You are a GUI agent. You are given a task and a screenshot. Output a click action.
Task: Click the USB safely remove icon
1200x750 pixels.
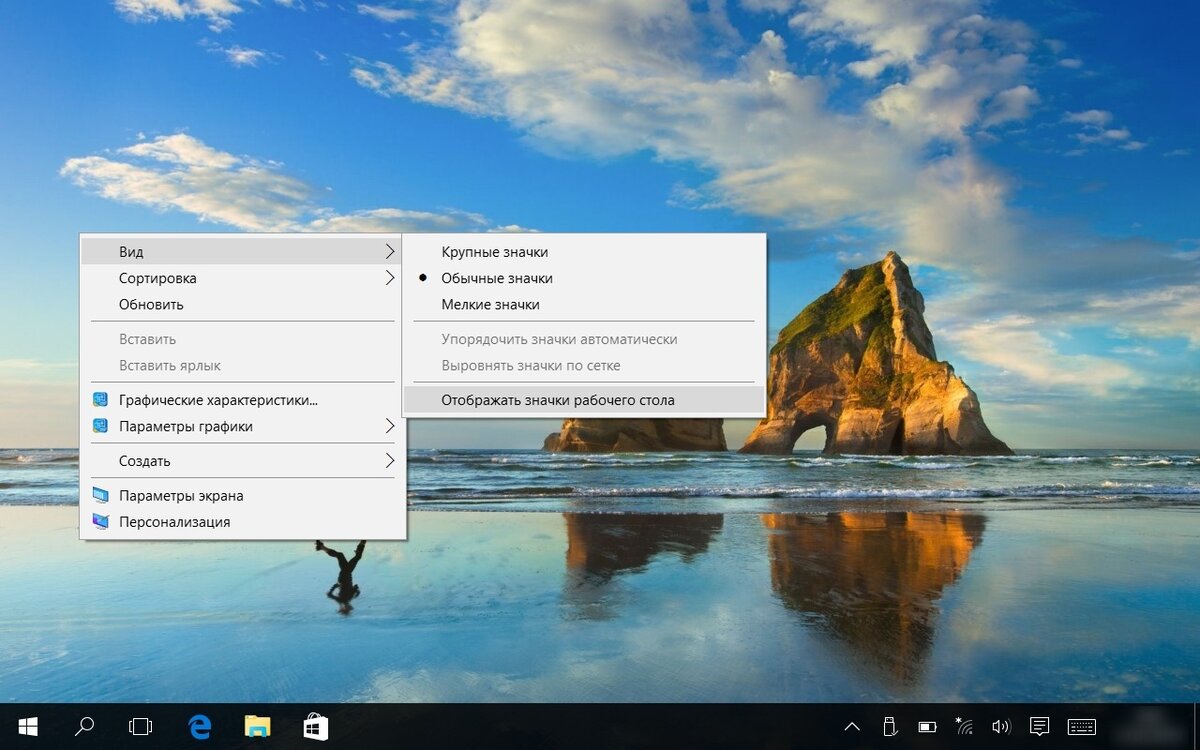889,726
